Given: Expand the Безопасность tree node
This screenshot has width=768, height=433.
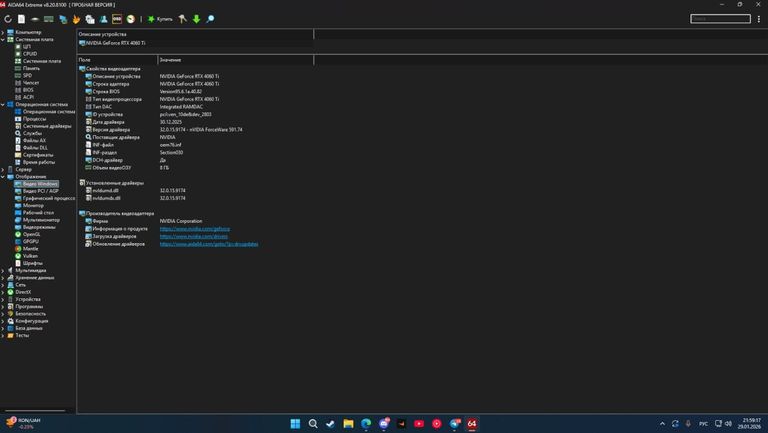Looking at the screenshot, I should [3, 313].
